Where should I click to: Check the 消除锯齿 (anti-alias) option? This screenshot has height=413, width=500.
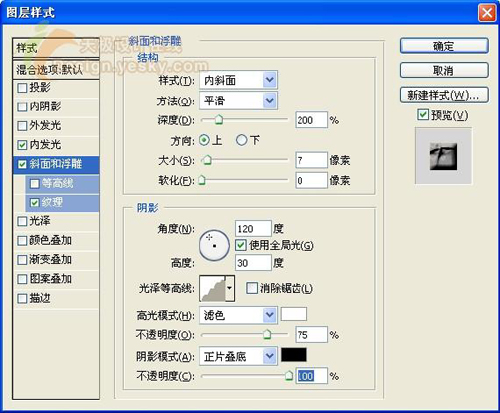click(x=252, y=288)
